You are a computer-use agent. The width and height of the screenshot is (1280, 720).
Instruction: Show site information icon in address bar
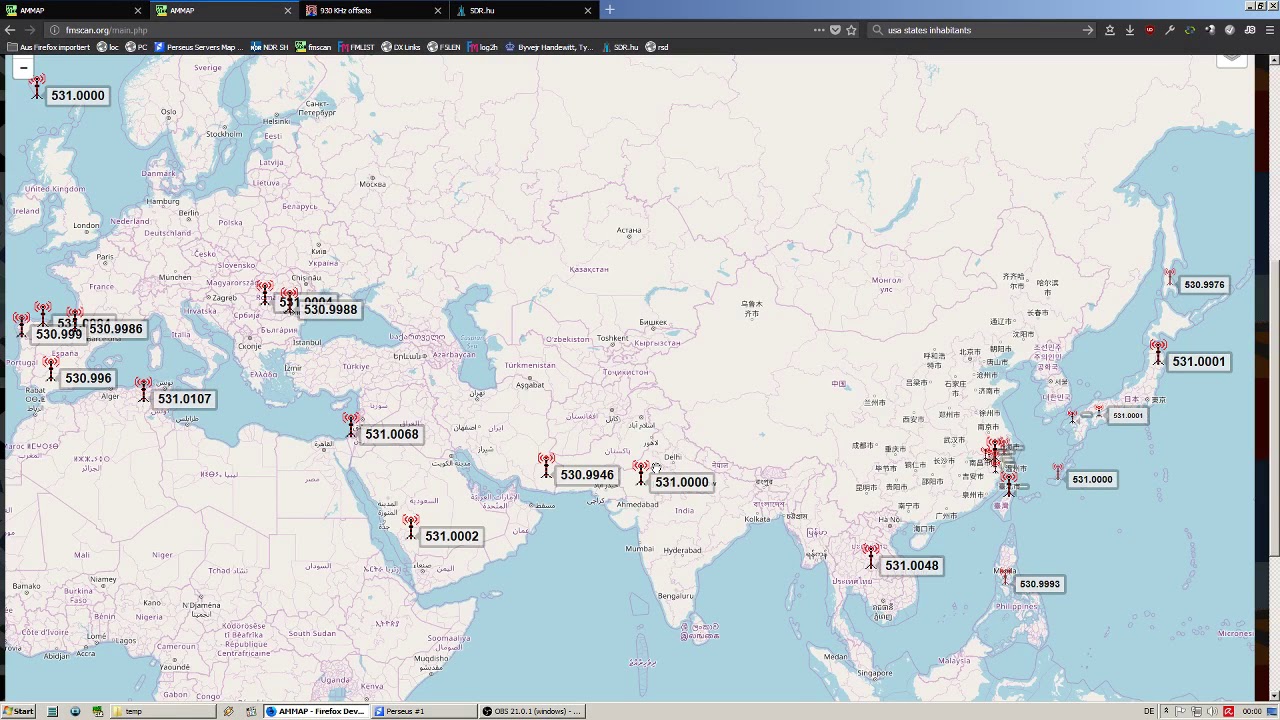[x=54, y=30]
